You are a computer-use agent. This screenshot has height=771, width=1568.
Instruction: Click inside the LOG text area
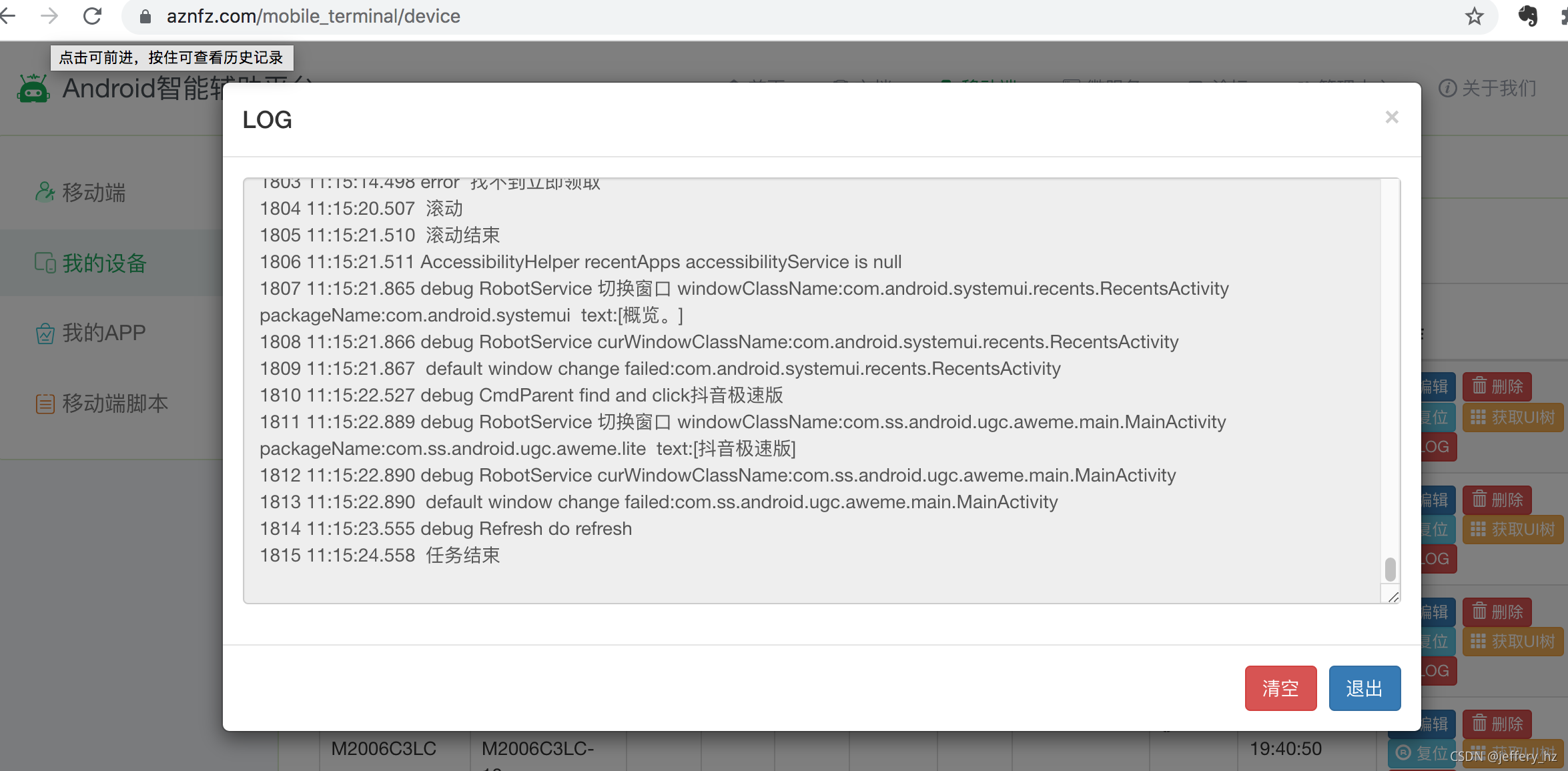811,391
